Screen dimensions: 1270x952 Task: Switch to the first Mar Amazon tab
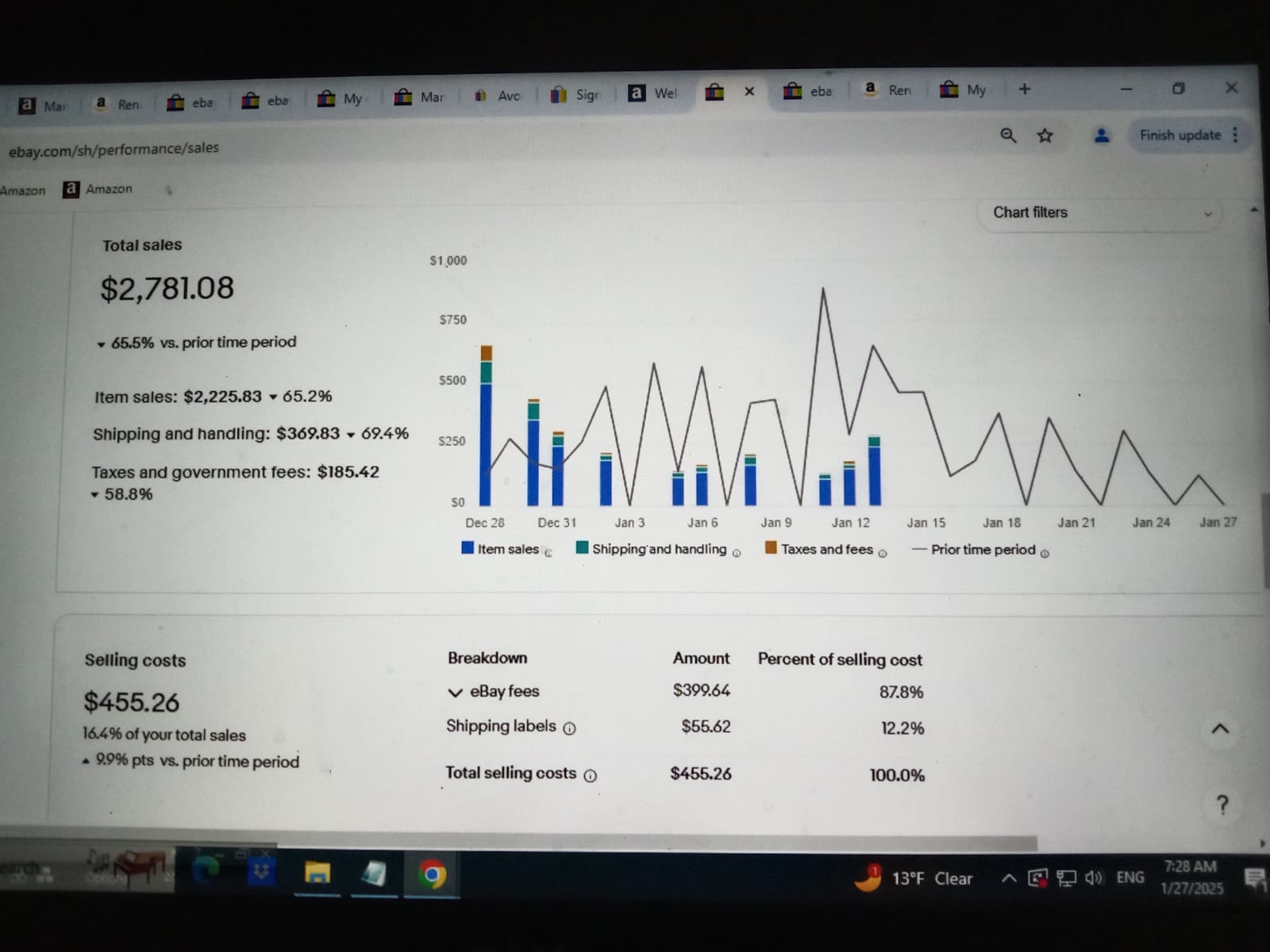(43, 106)
